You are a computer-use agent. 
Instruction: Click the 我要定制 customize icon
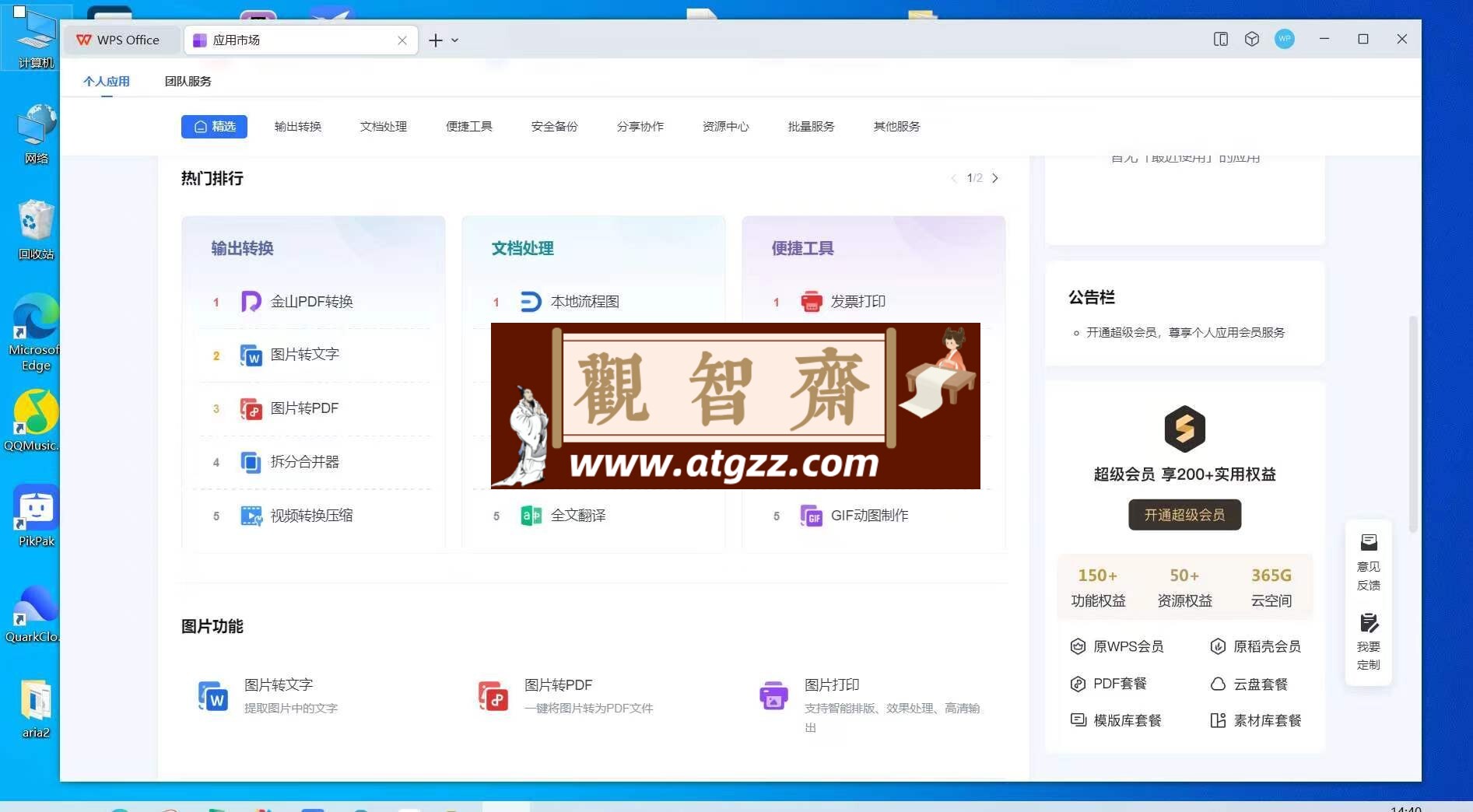1369,623
